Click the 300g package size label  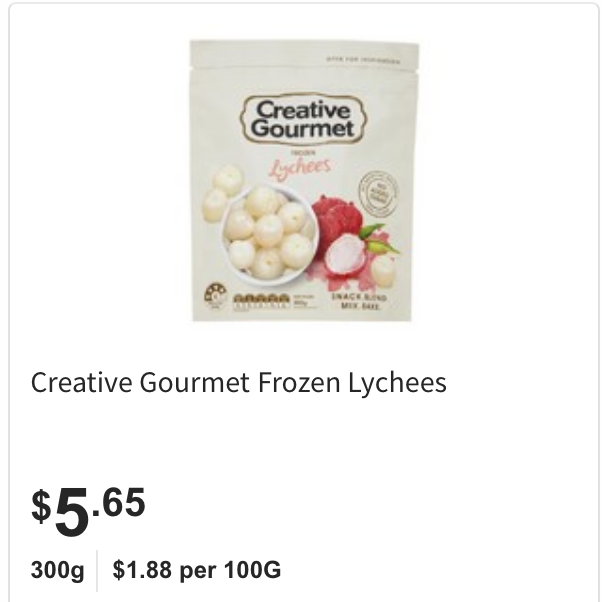pyautogui.click(x=58, y=570)
